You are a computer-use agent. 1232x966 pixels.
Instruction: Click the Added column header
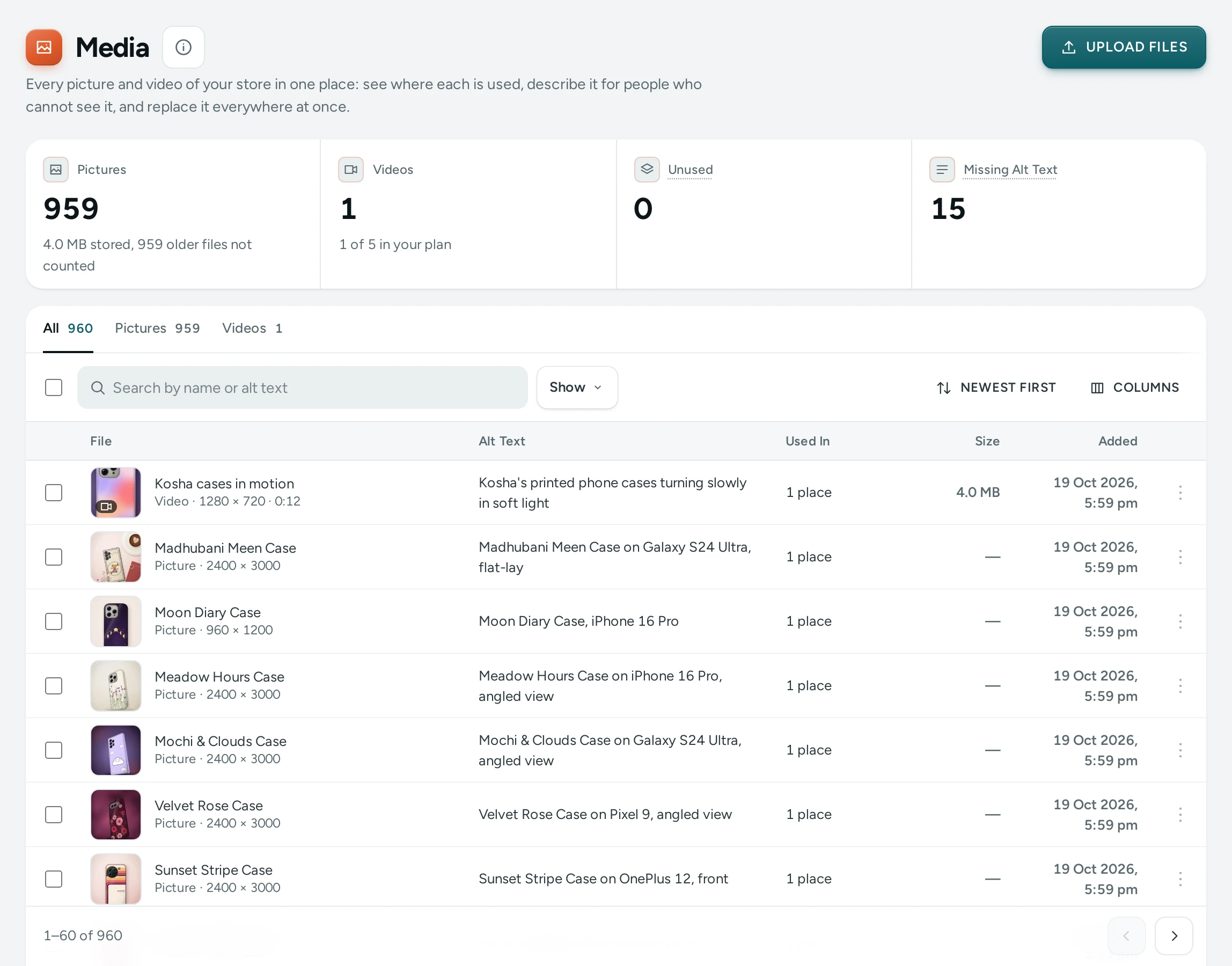click(1117, 441)
